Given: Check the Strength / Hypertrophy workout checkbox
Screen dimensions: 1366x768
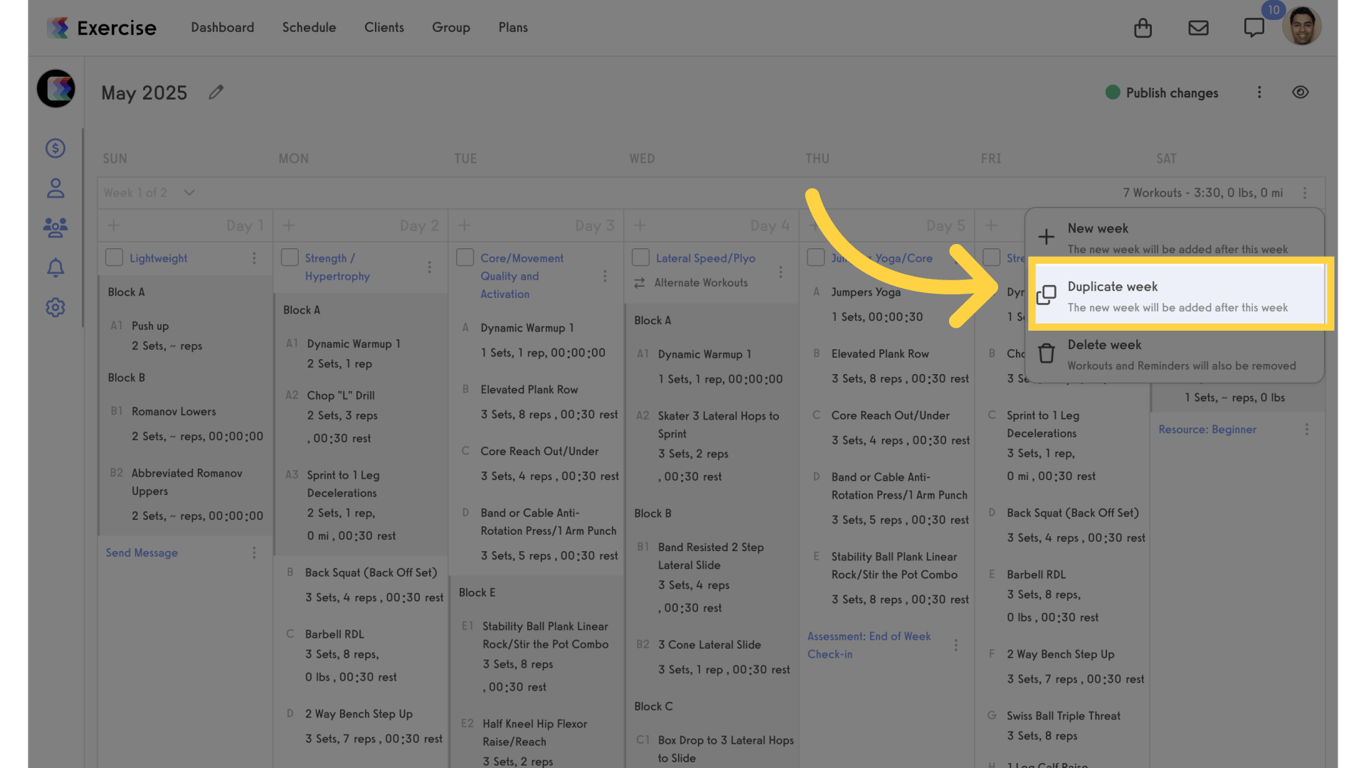Looking at the screenshot, I should point(290,258).
